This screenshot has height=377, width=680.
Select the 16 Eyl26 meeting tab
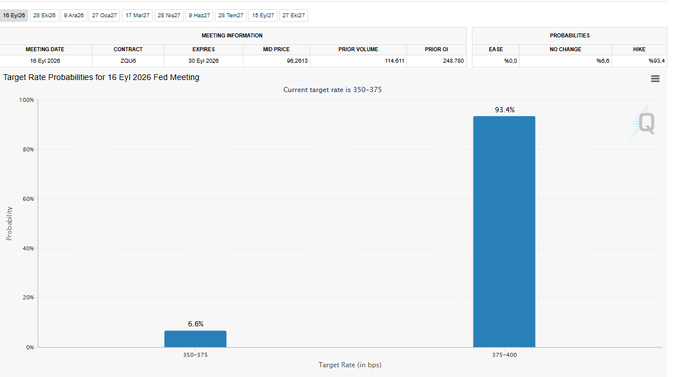[14, 16]
